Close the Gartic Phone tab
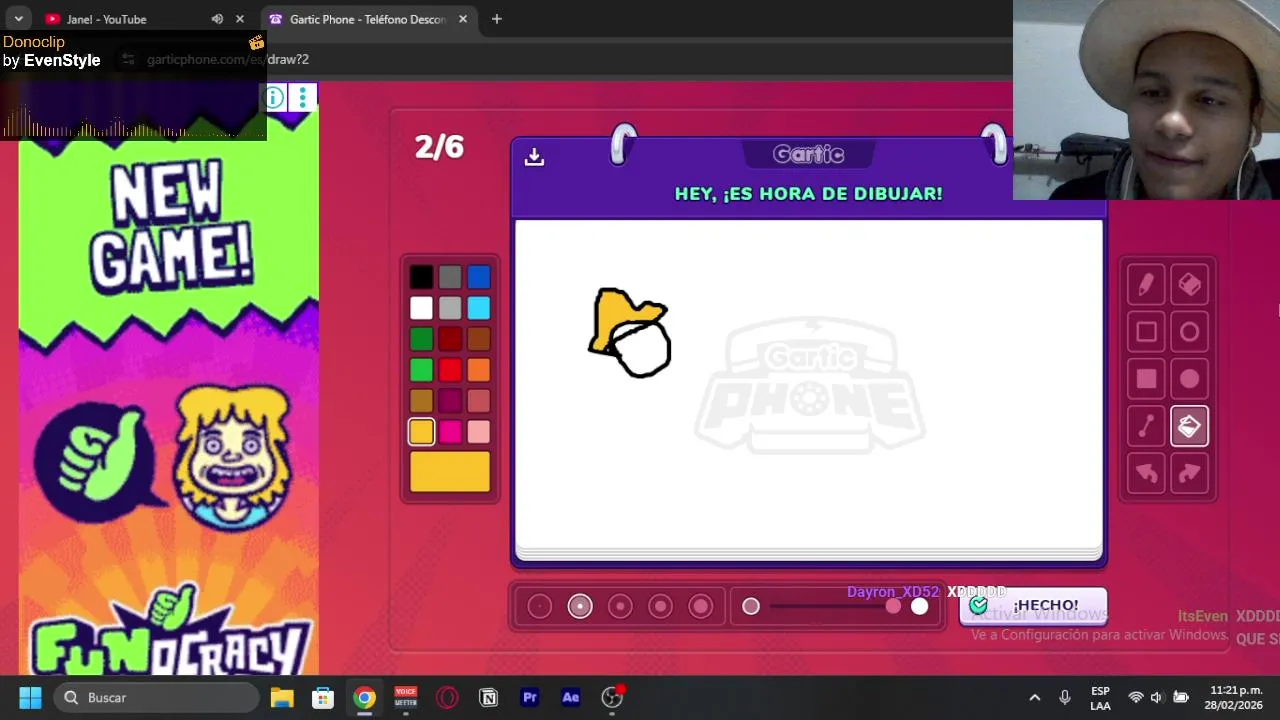The image size is (1280, 720). click(x=463, y=19)
